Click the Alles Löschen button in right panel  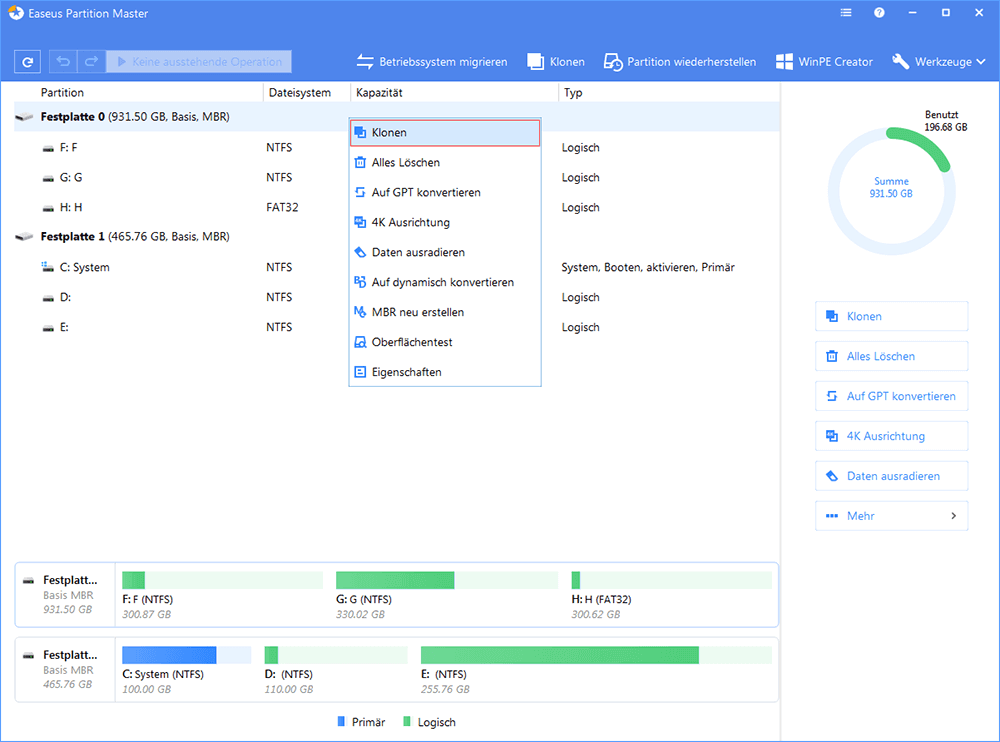pos(892,356)
